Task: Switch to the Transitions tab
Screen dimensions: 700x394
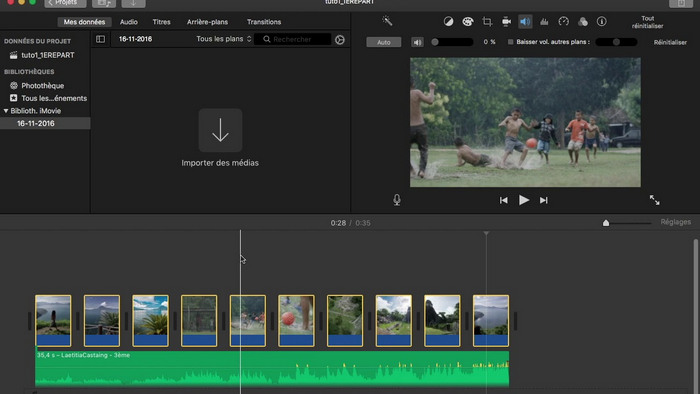Action: (264, 22)
